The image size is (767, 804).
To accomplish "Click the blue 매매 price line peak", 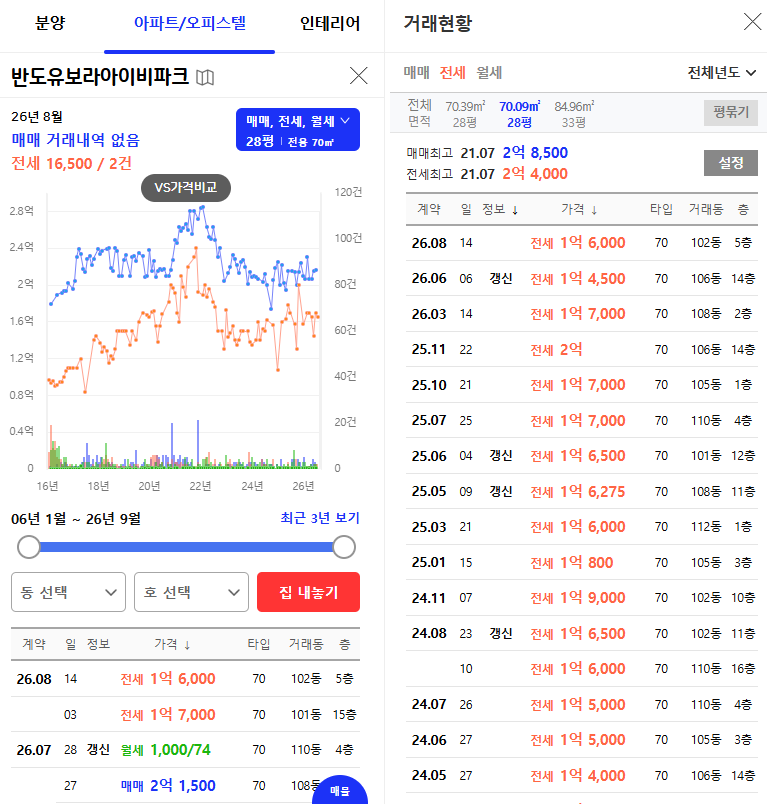I will pos(203,207).
